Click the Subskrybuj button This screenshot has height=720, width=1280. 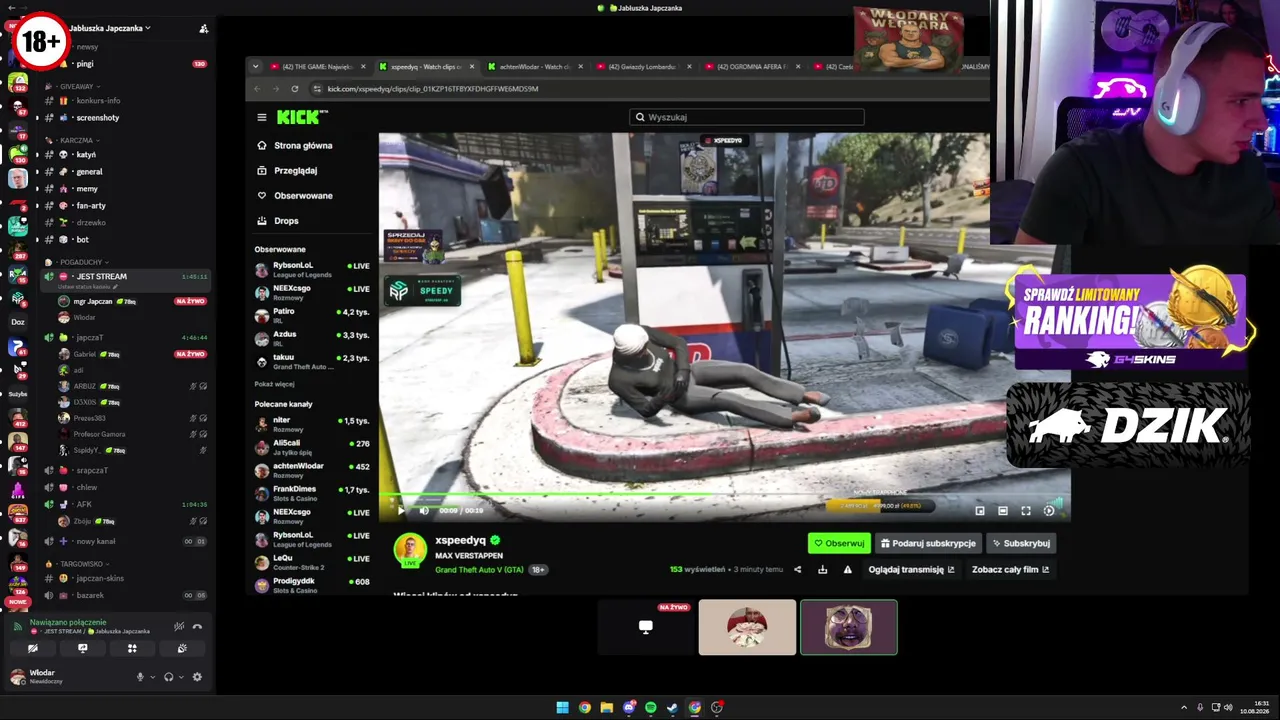(1021, 543)
